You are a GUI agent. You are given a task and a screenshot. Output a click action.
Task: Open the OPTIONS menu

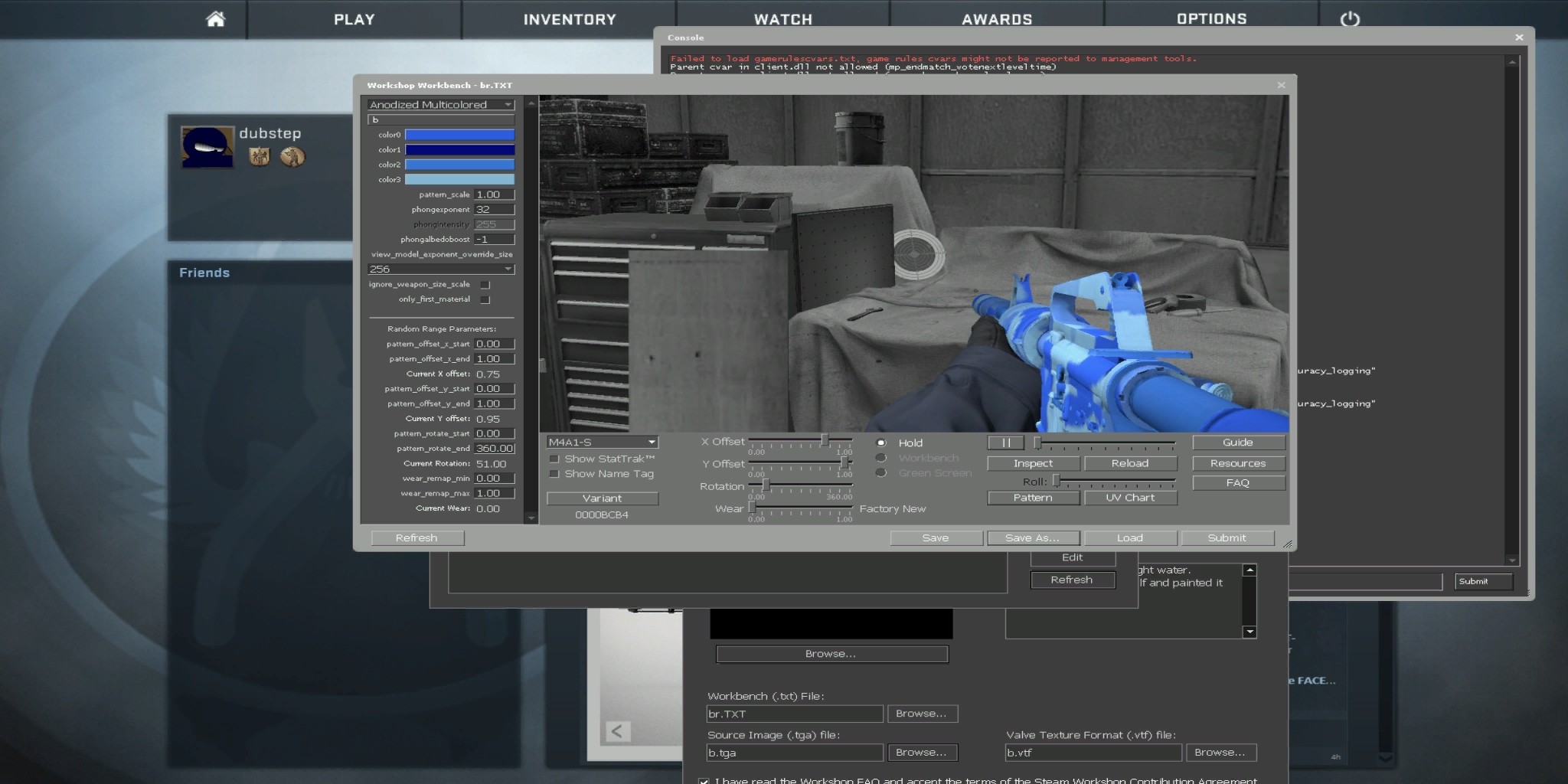tap(1211, 19)
